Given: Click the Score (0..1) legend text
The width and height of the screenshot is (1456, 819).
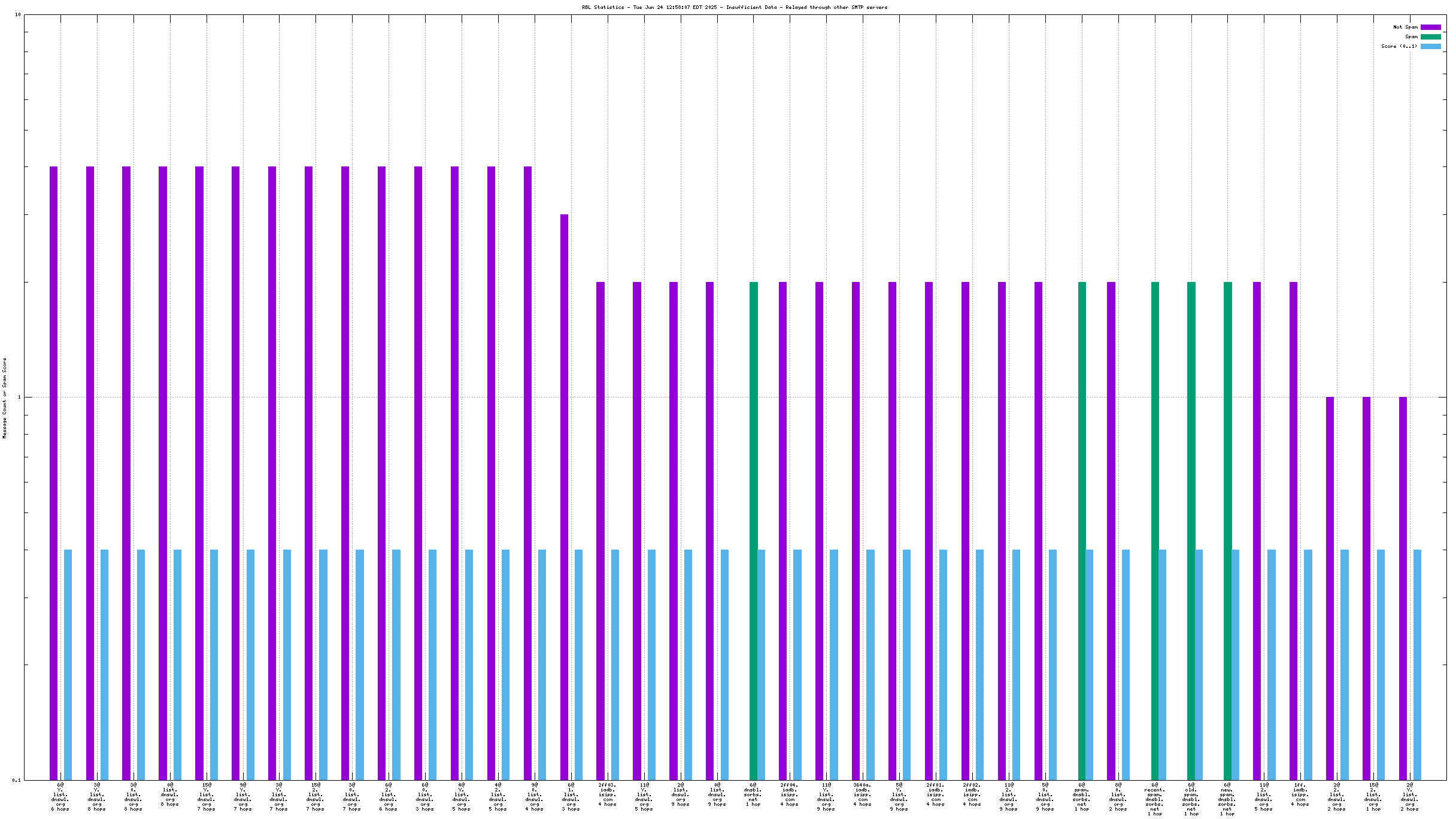Looking at the screenshot, I should click(x=1399, y=46).
